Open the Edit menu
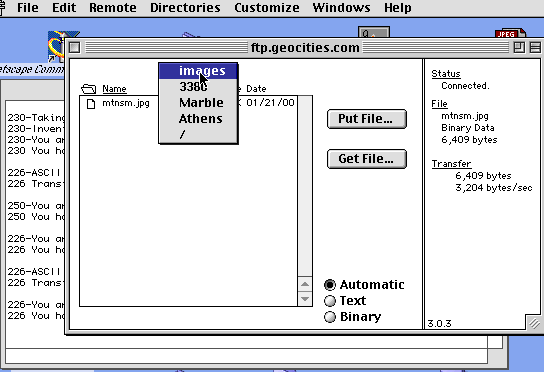The width and height of the screenshot is (544, 372). click(64, 7)
